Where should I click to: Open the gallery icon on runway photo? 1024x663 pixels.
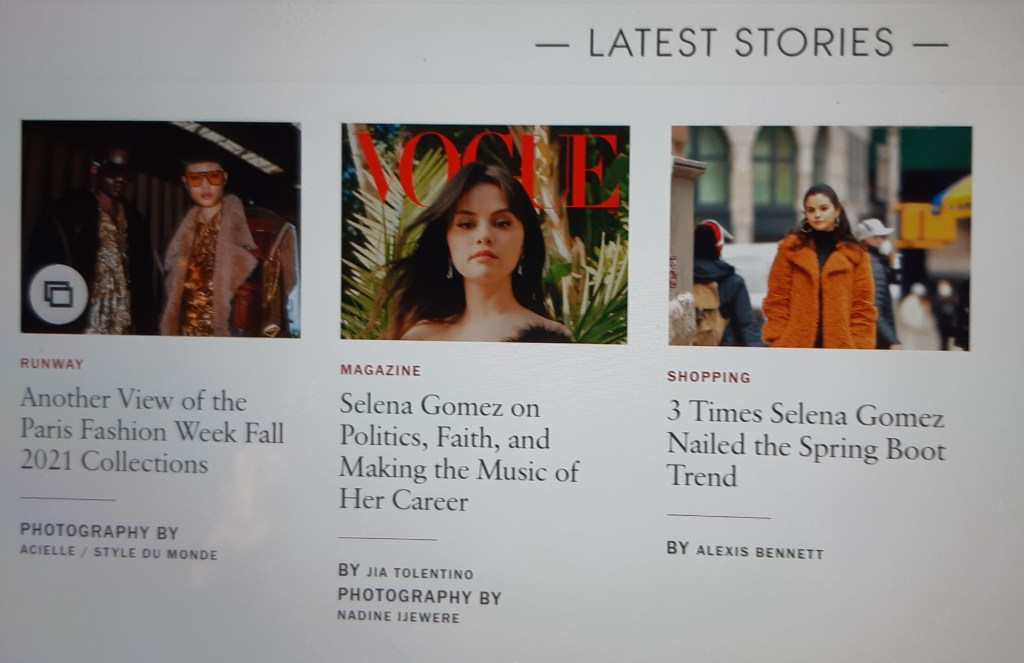coord(59,295)
